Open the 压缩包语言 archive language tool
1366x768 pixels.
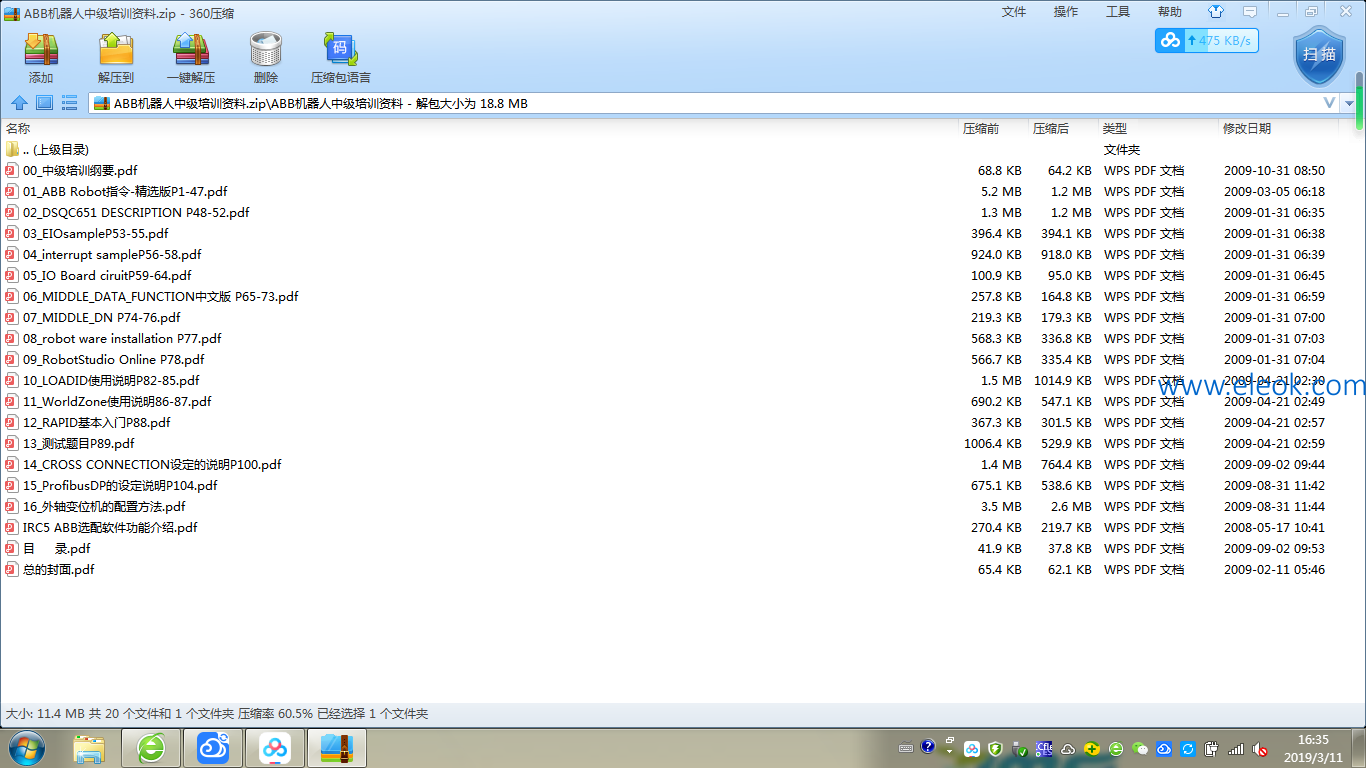click(x=340, y=58)
